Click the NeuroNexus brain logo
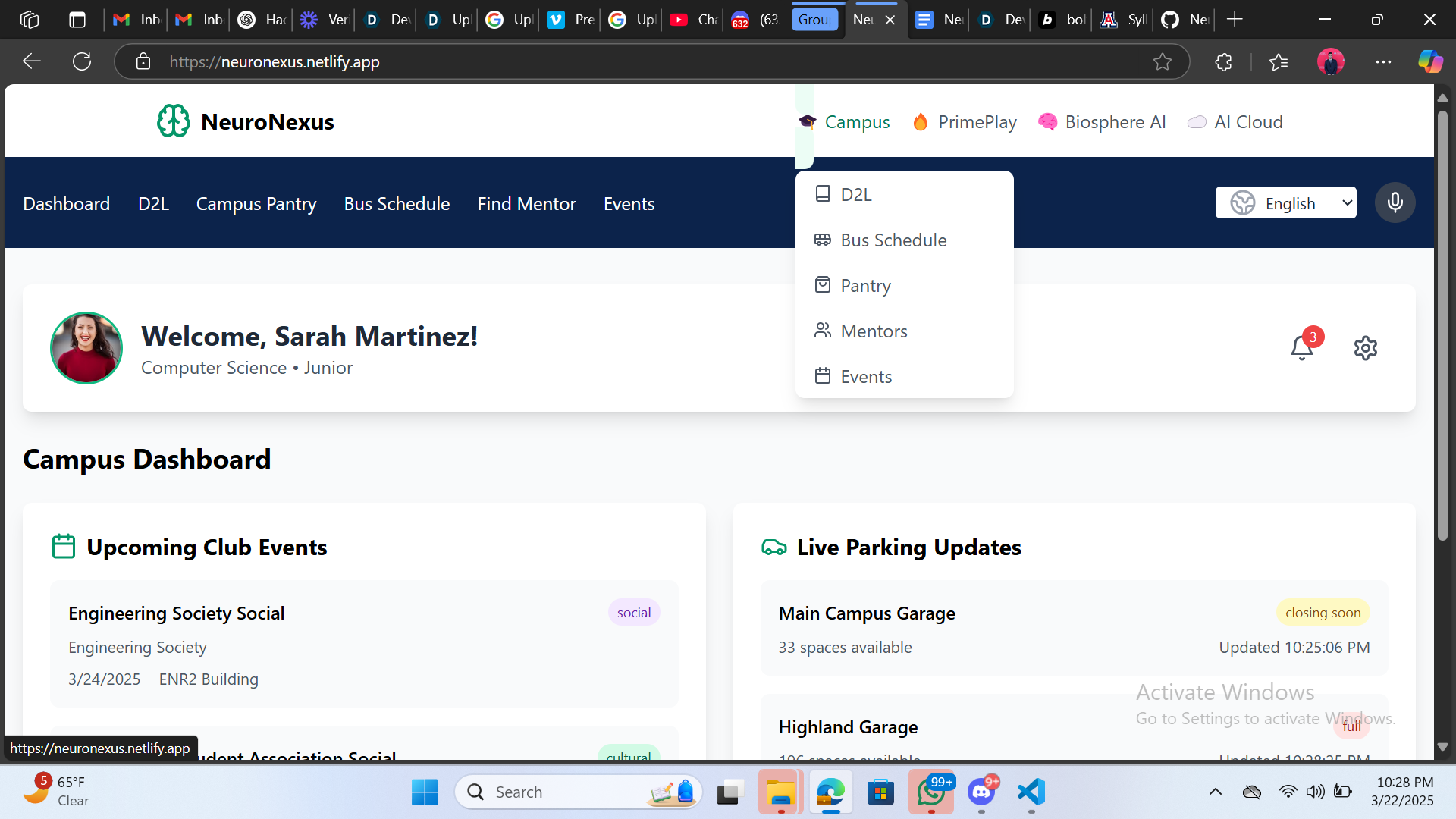This screenshot has height=819, width=1456. [174, 121]
